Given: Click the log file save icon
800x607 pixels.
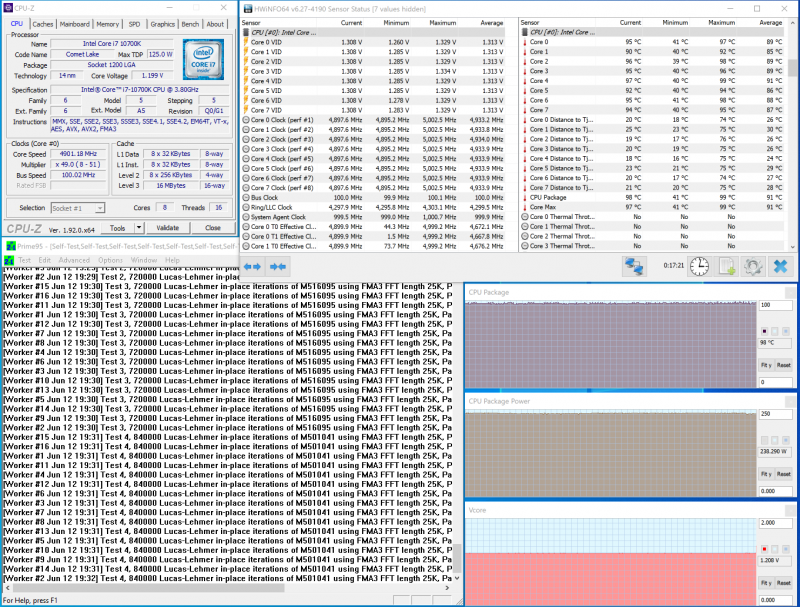Looking at the screenshot, I should click(727, 265).
